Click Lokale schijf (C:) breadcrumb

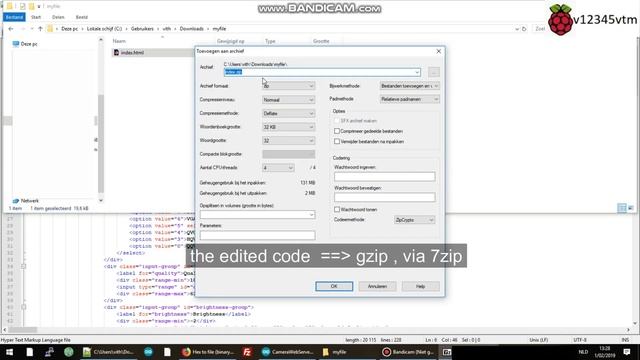(104, 29)
